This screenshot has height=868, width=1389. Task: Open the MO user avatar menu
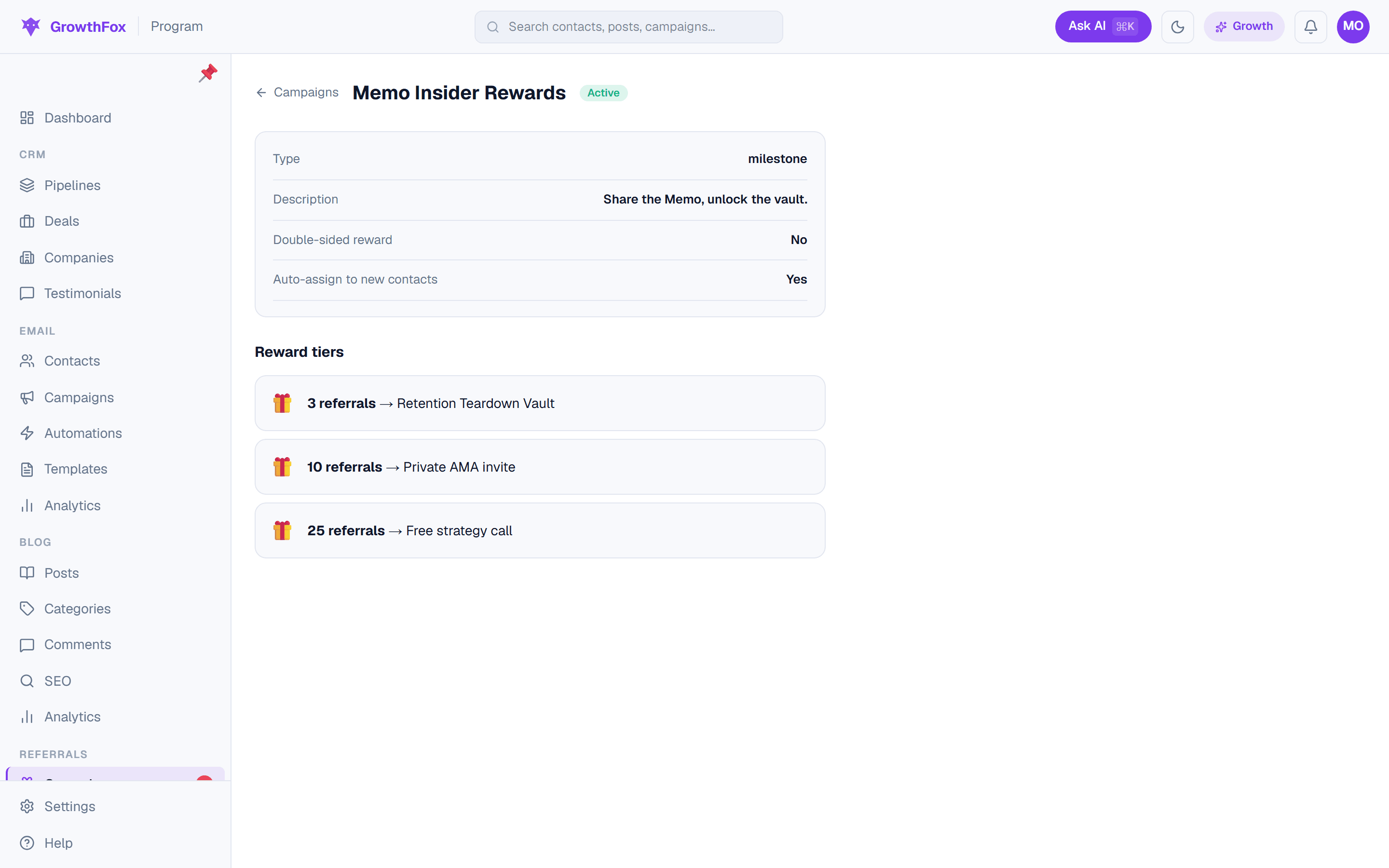(x=1353, y=27)
